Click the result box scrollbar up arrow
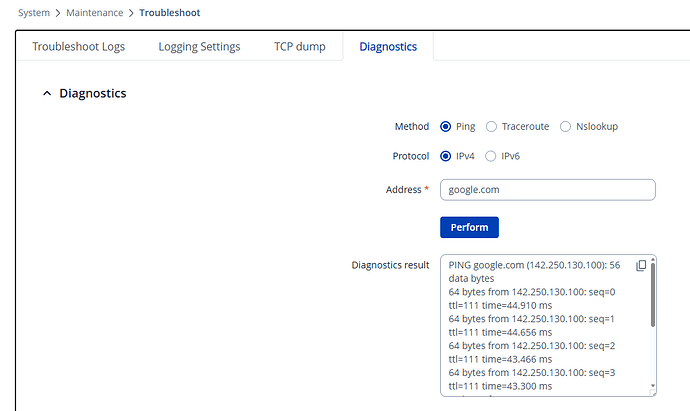 tap(653, 261)
